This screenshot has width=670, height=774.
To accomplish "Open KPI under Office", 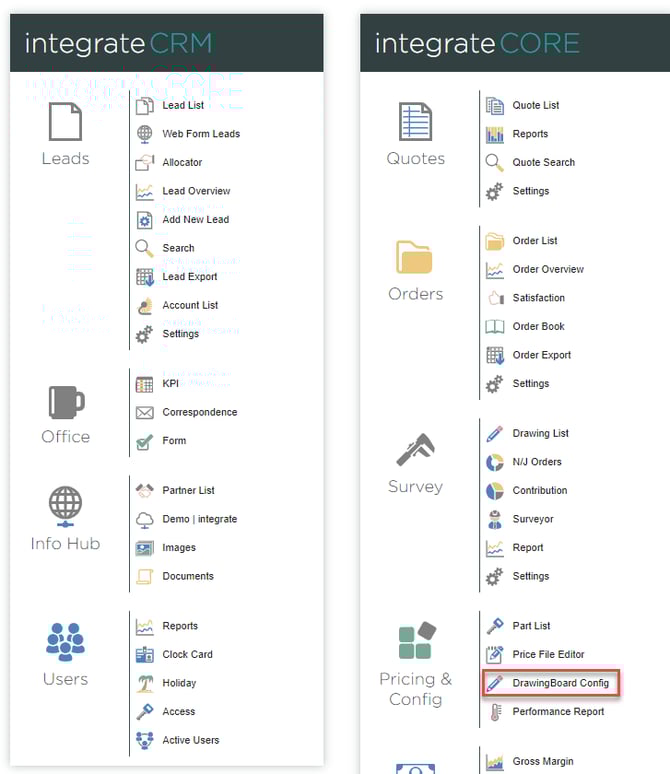I will (x=170, y=383).
